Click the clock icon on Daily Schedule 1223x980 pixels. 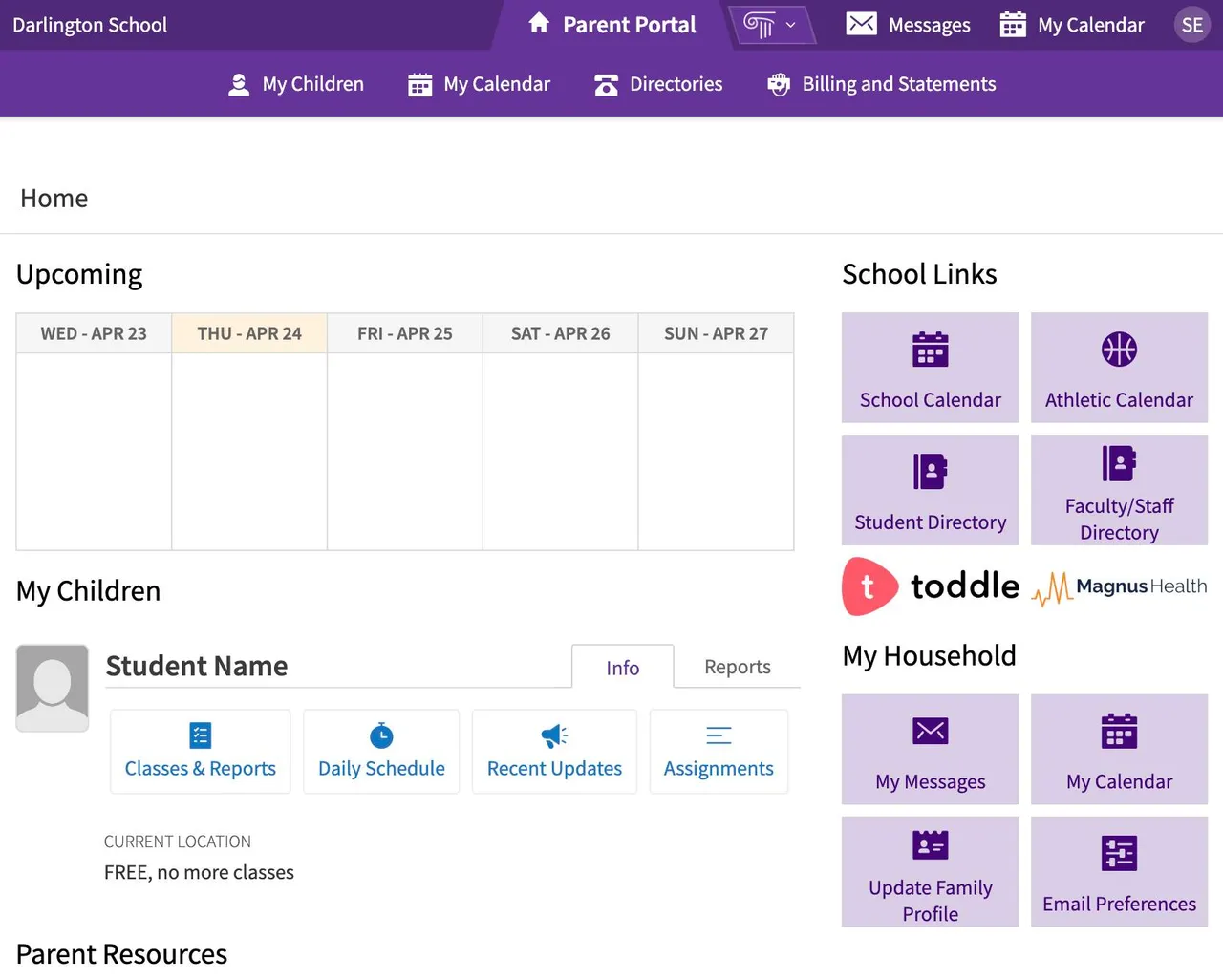(x=381, y=735)
